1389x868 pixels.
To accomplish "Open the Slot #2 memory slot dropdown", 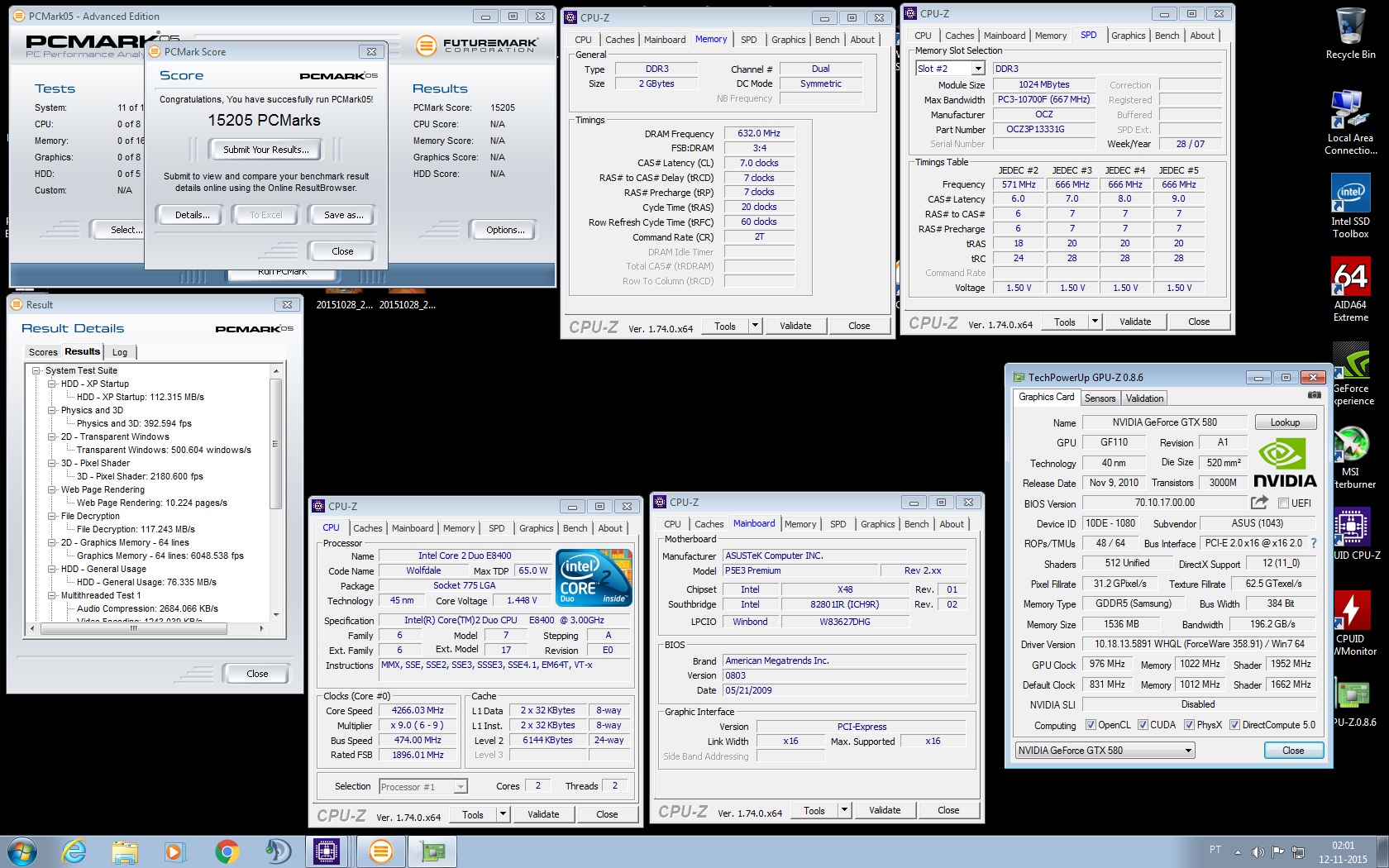I will [978, 69].
